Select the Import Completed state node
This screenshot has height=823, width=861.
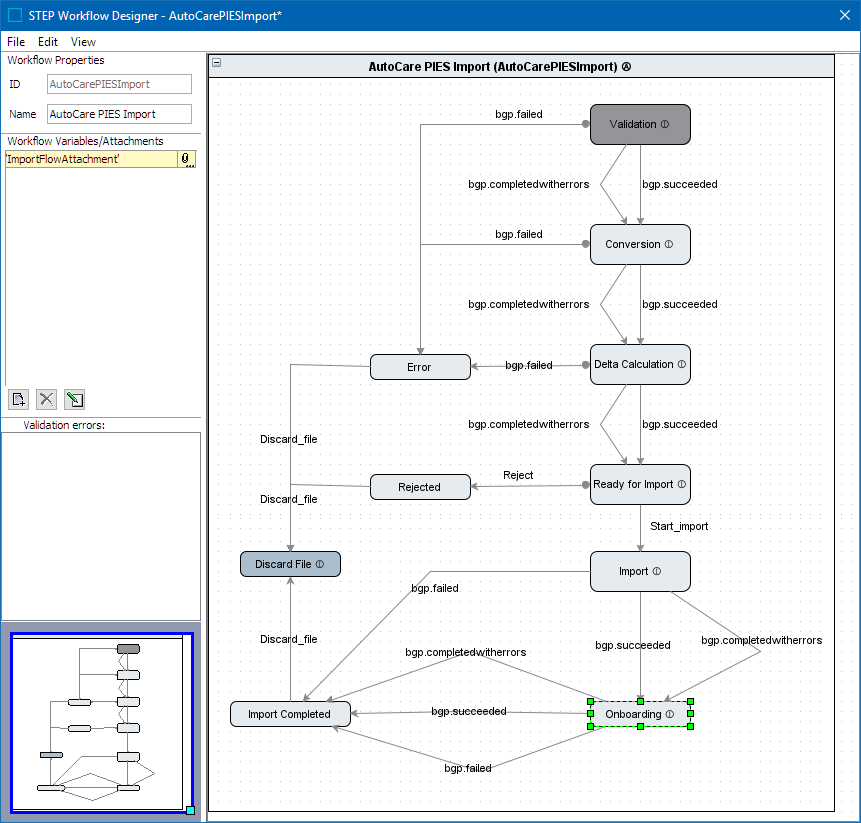click(290, 714)
